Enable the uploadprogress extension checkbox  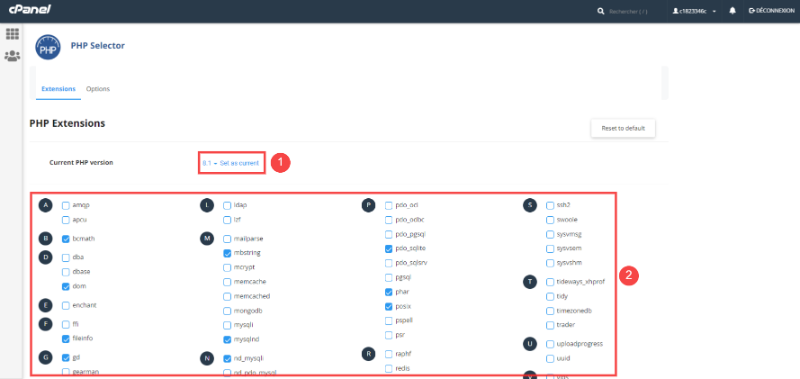click(x=550, y=344)
